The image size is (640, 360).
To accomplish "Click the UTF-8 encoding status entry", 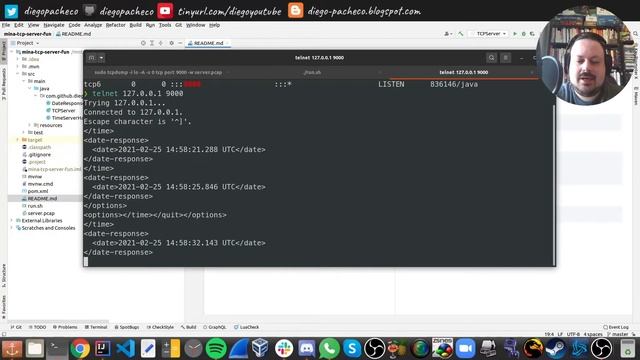I will click(573, 334).
